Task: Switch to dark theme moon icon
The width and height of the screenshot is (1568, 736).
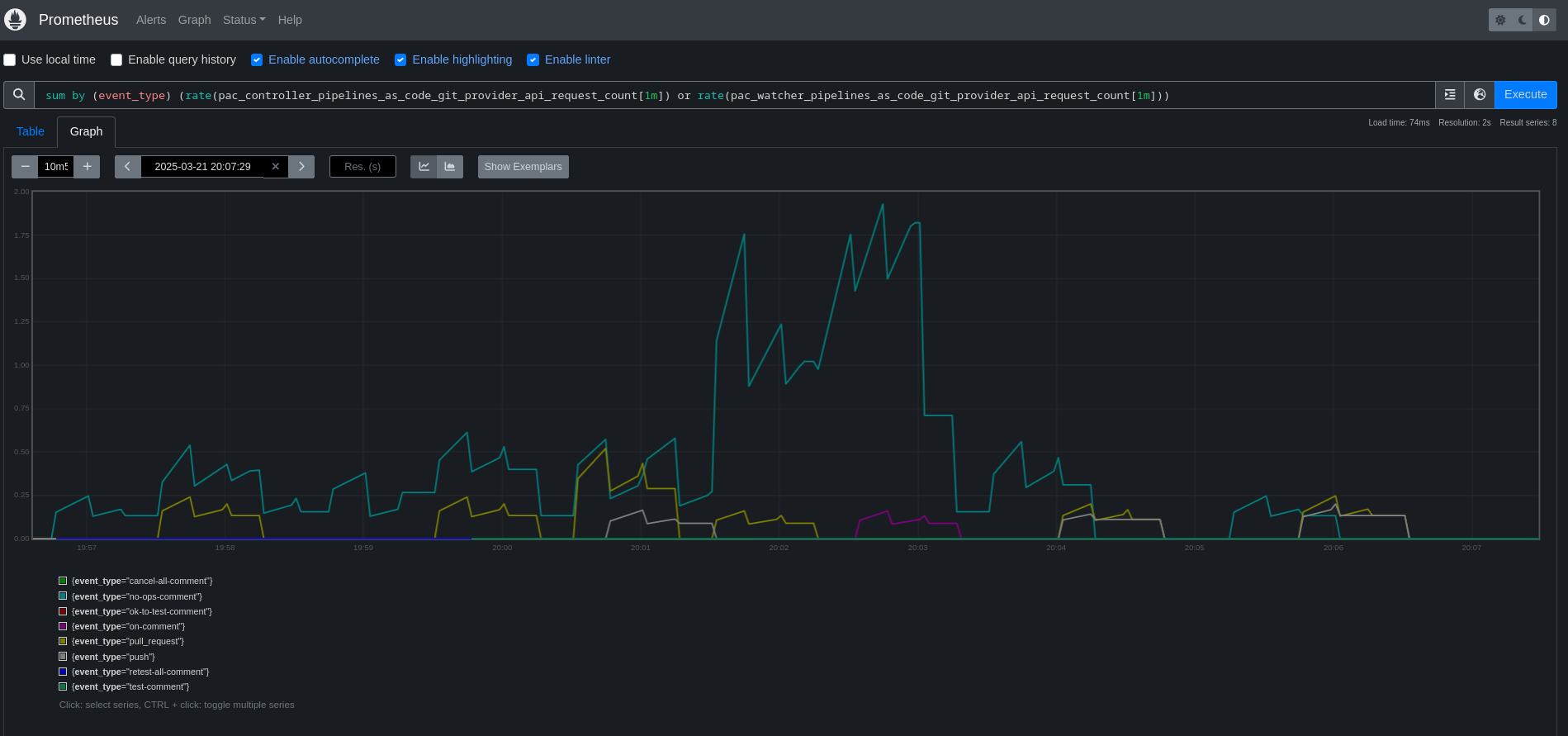Action: coord(1523,20)
